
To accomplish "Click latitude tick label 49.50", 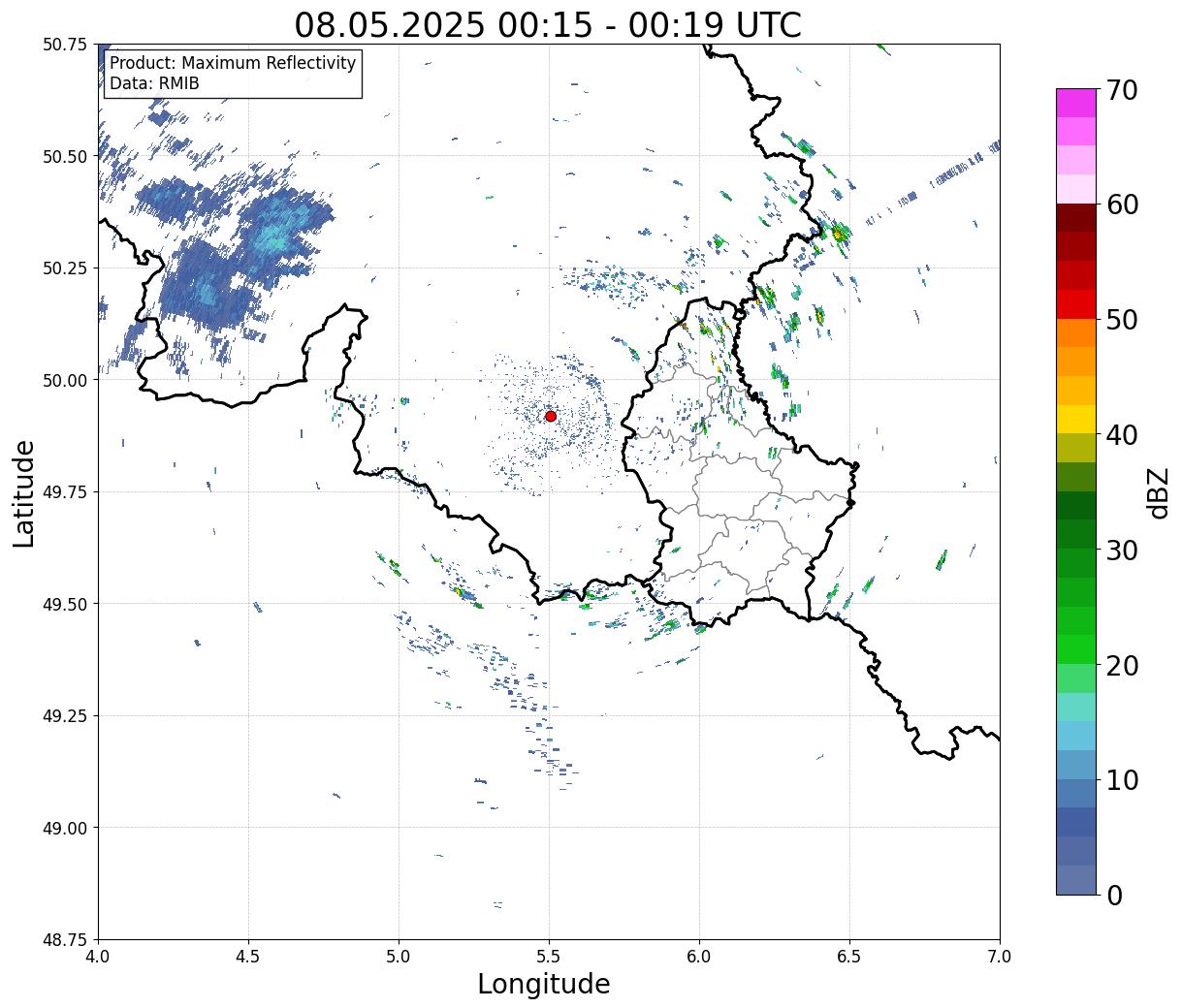I will pos(65,604).
